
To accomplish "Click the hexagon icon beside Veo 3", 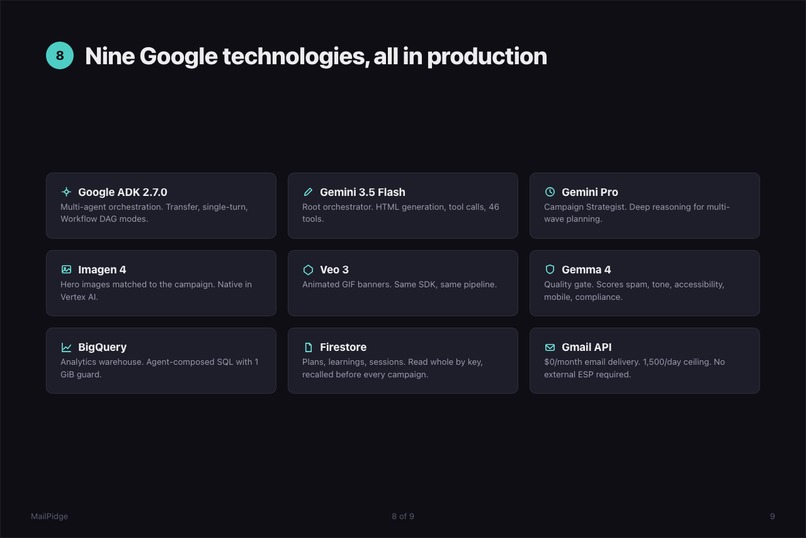I will pos(308,269).
